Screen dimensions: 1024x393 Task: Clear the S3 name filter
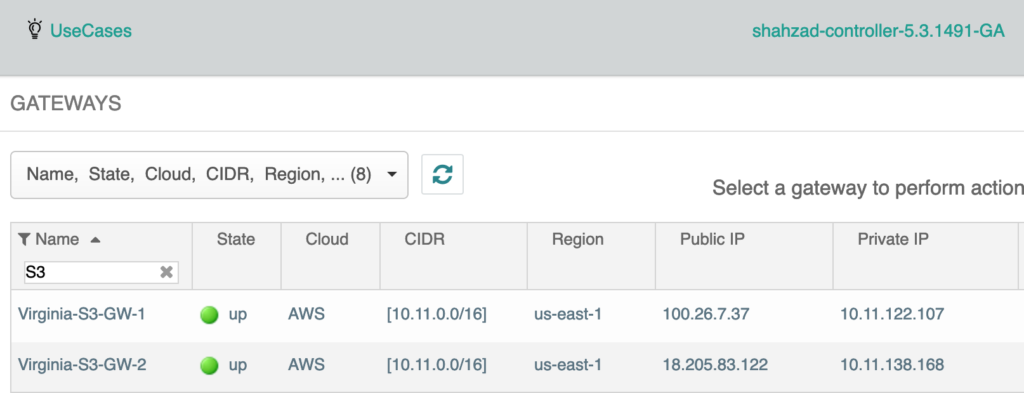[x=167, y=272]
